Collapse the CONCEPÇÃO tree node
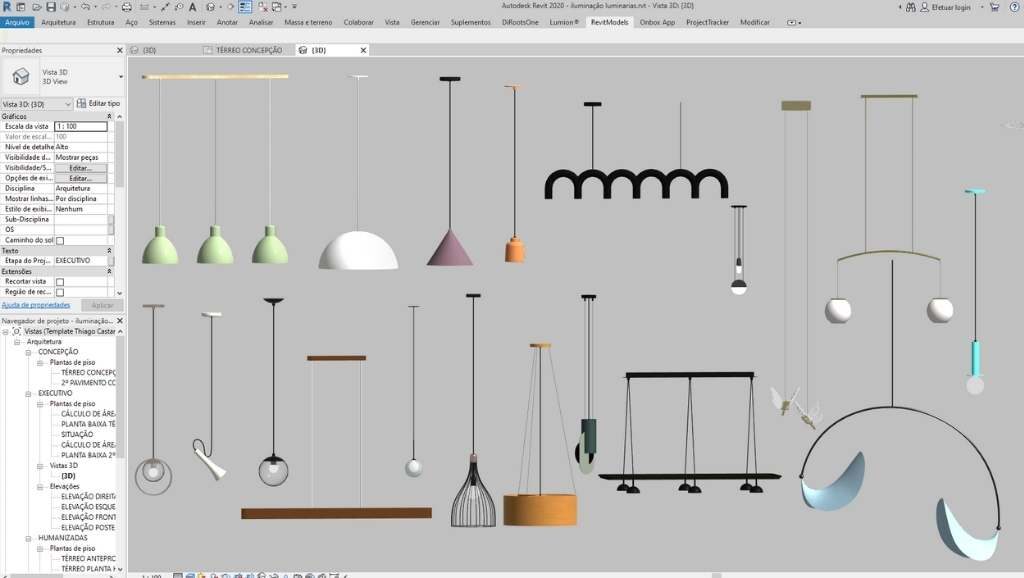 pyautogui.click(x=29, y=352)
